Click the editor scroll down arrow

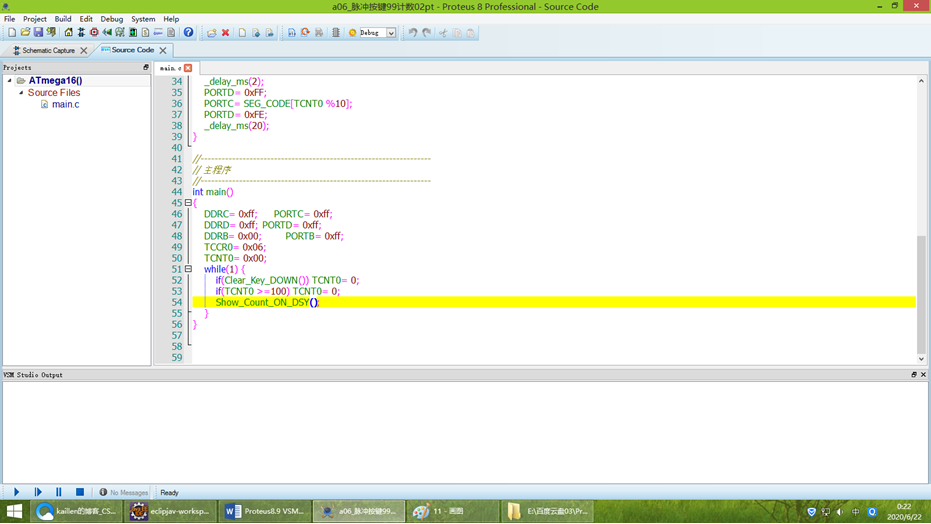point(921,358)
